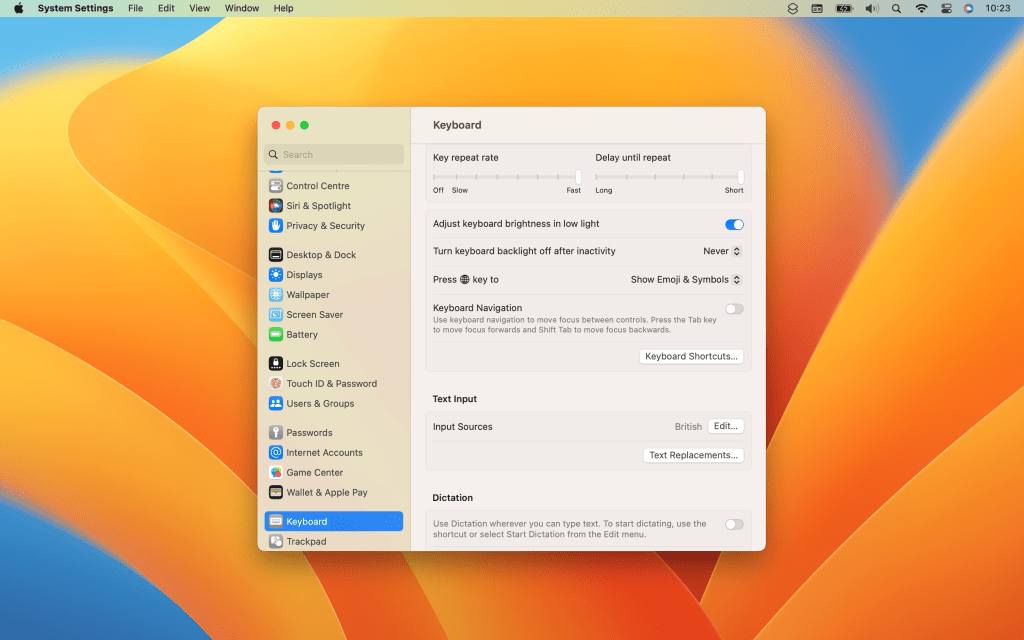Open the View menu
1024x640 pixels.
[x=199, y=8]
